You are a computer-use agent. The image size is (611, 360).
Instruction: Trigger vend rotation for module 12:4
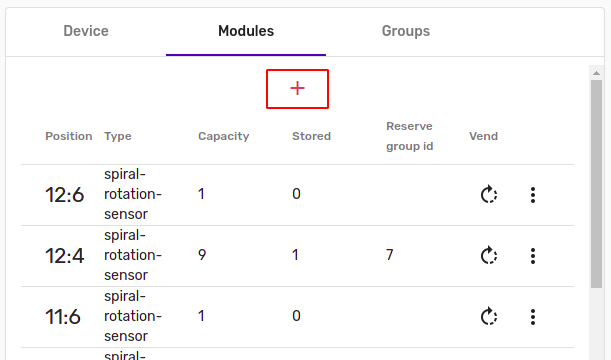[x=489, y=256]
